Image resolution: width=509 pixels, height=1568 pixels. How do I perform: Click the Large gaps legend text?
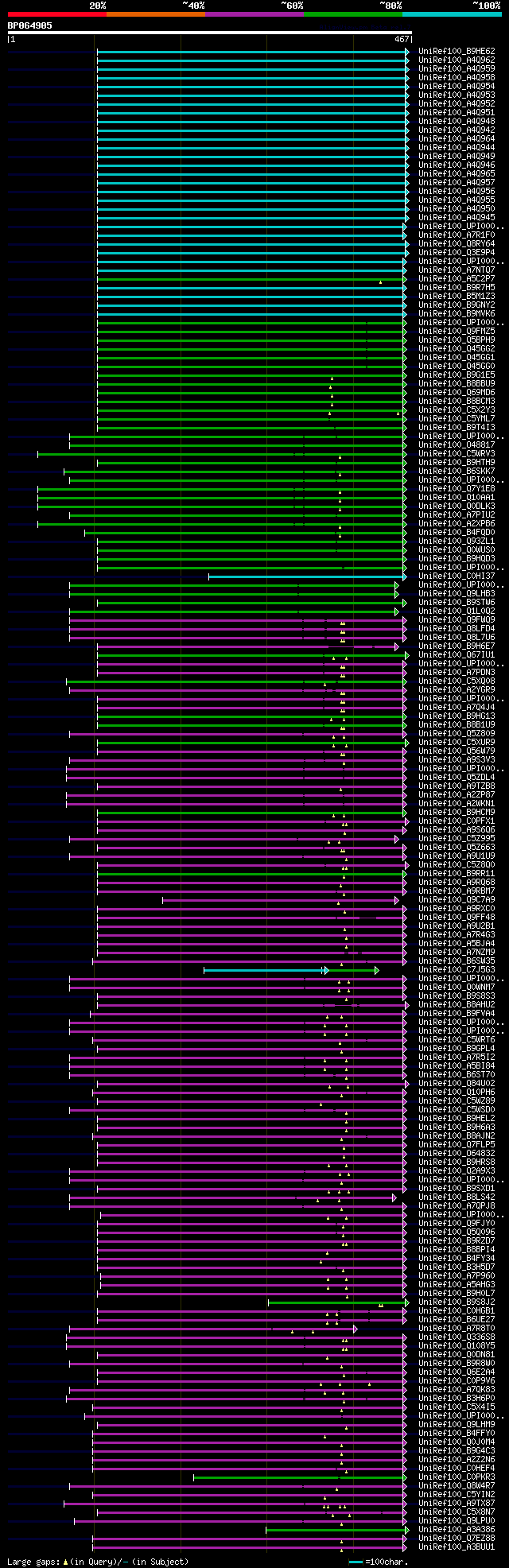tap(33, 1562)
